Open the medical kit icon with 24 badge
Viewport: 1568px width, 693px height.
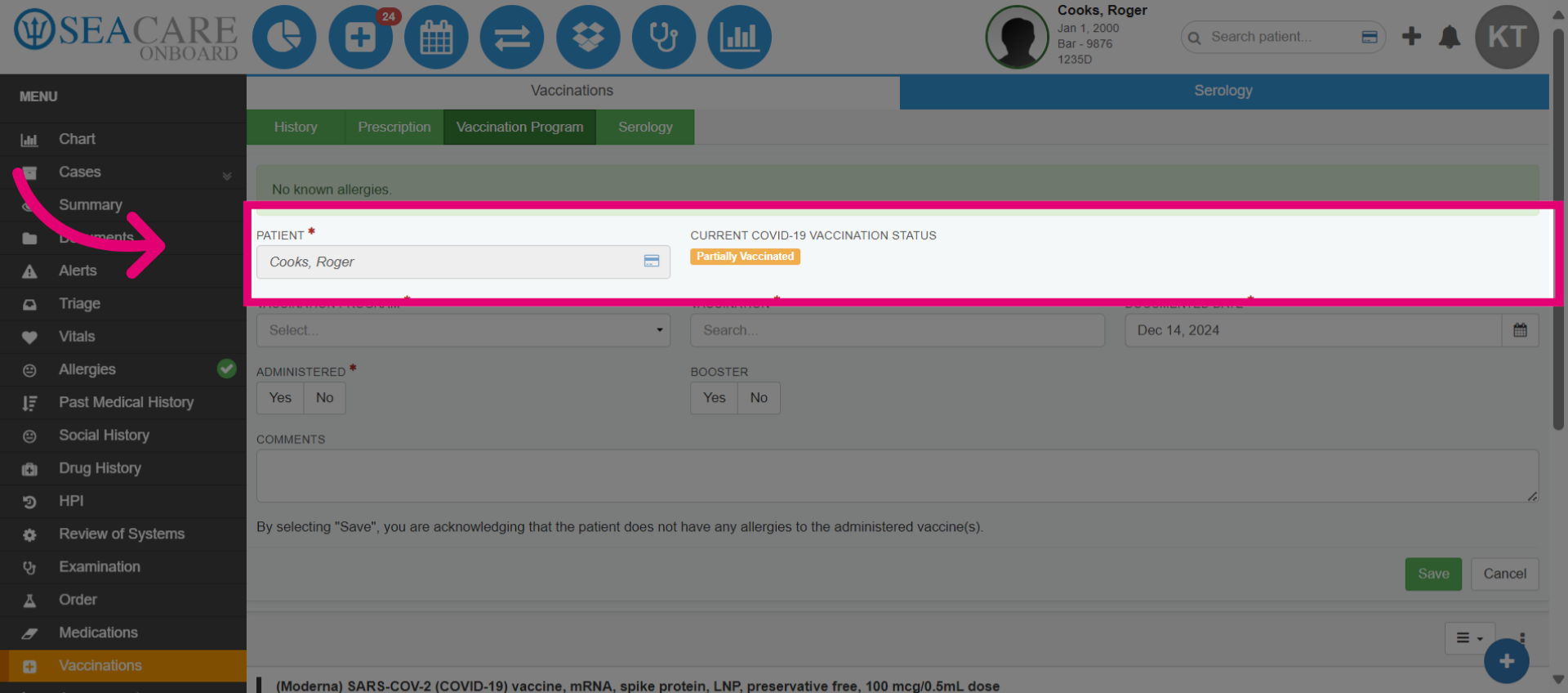[360, 38]
